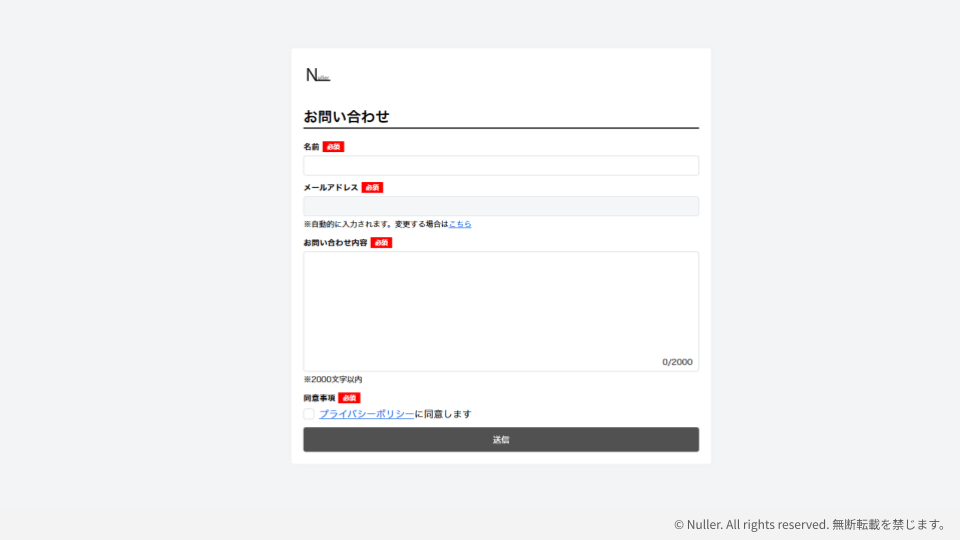Click the メールアドレス field label
This screenshot has width=960, height=540.
330,188
